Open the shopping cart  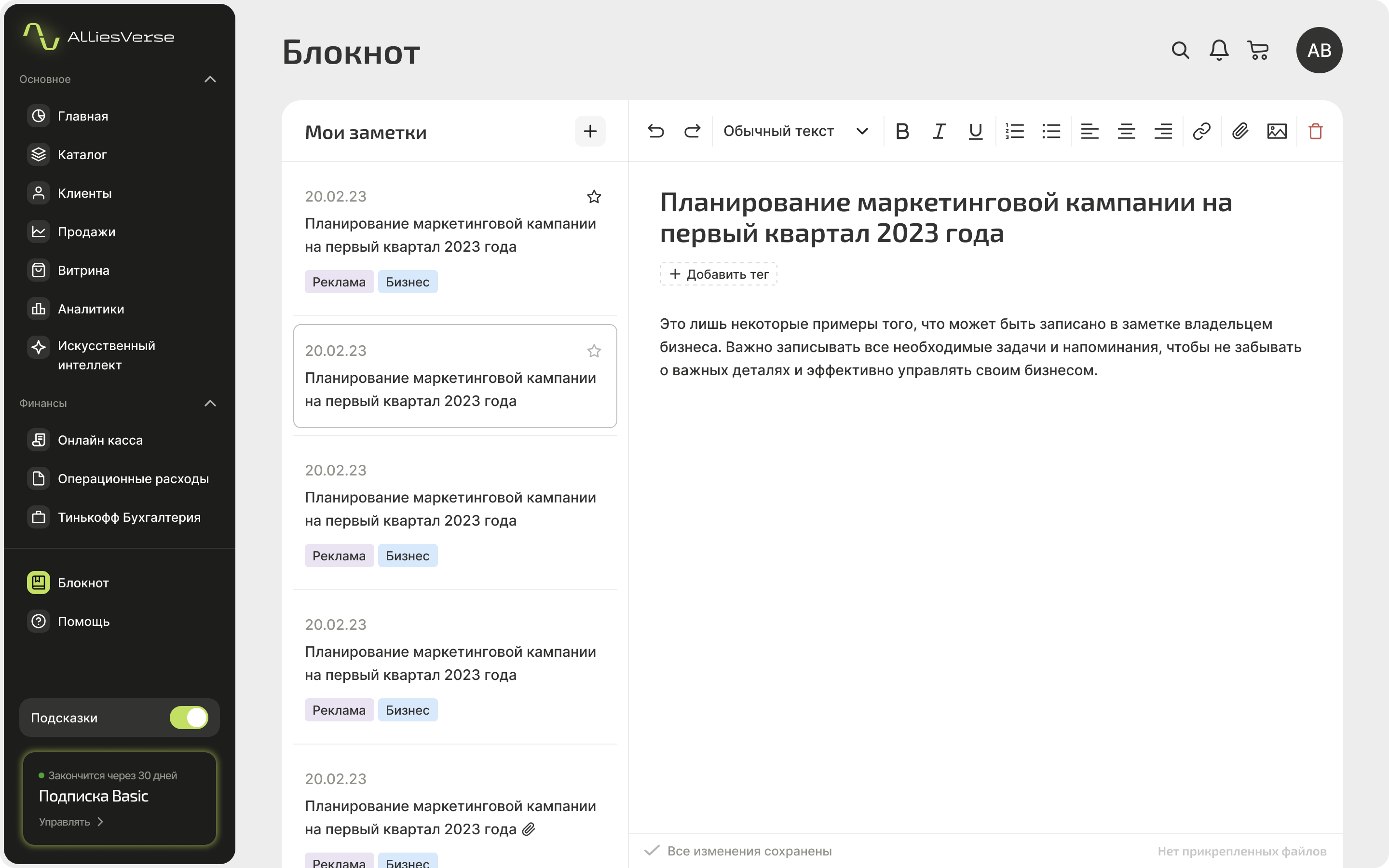(1258, 50)
